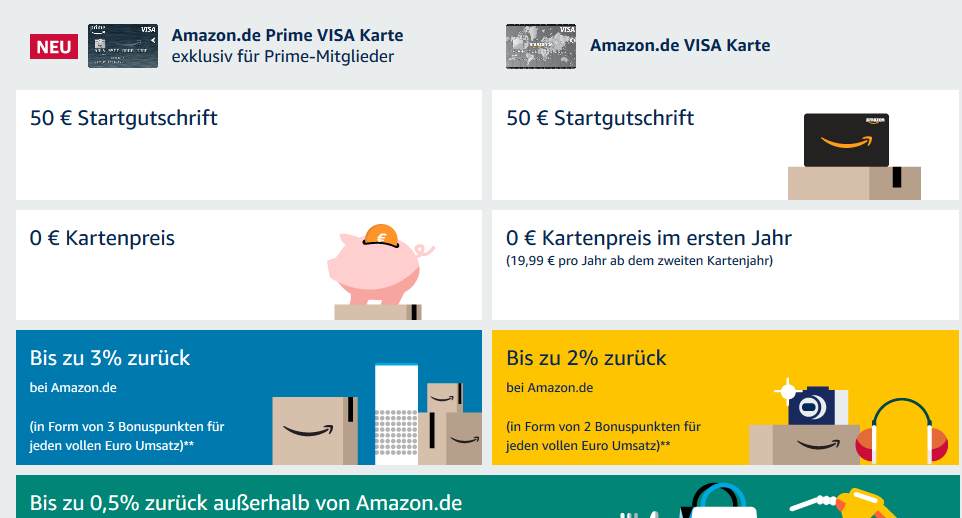Click the 0 € Kartenpreis im ersten Jahr tile
Image resolution: width=962 pixels, height=518 pixels.
725,265
